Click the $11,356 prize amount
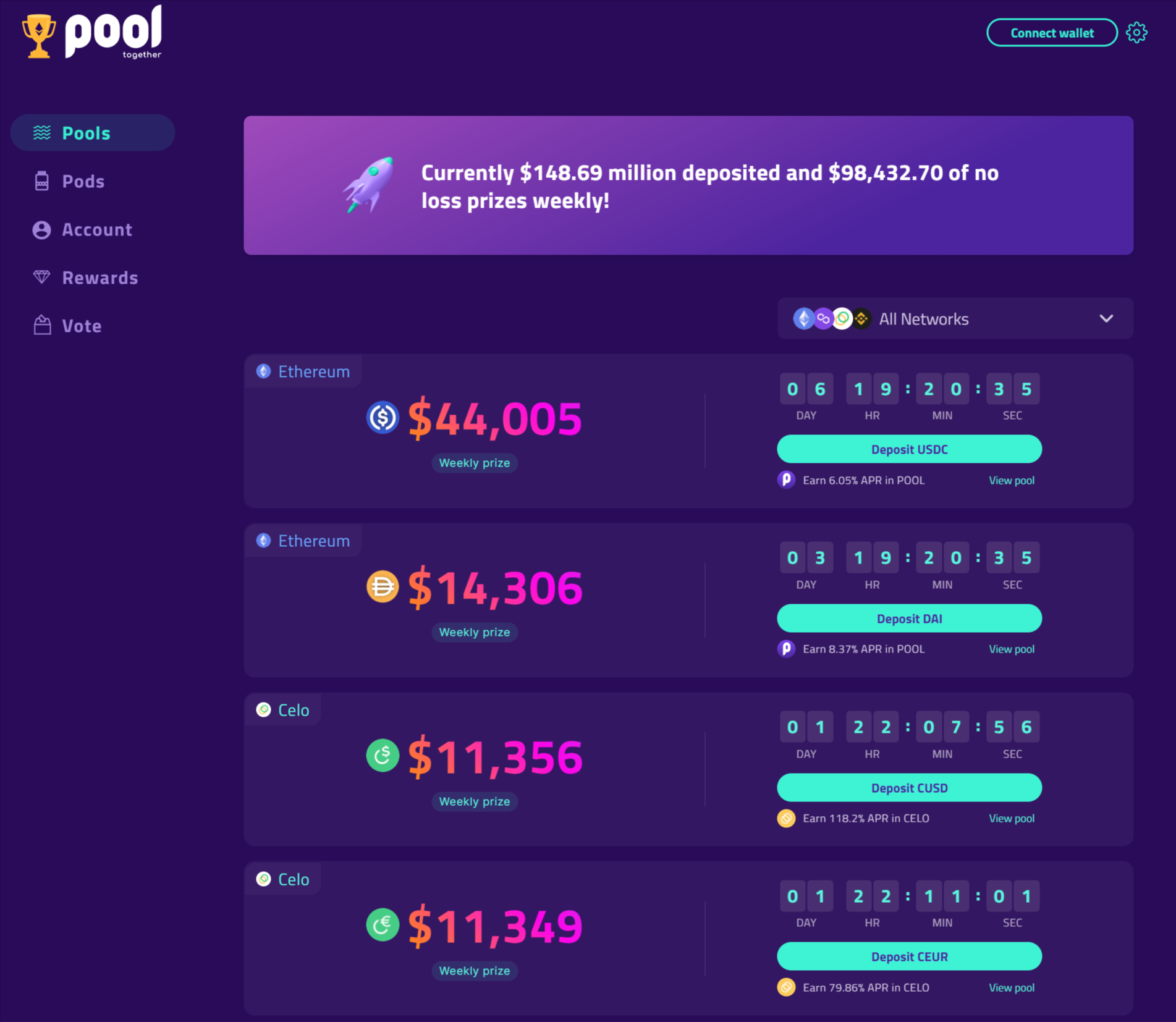This screenshot has width=1176, height=1022. tap(495, 757)
